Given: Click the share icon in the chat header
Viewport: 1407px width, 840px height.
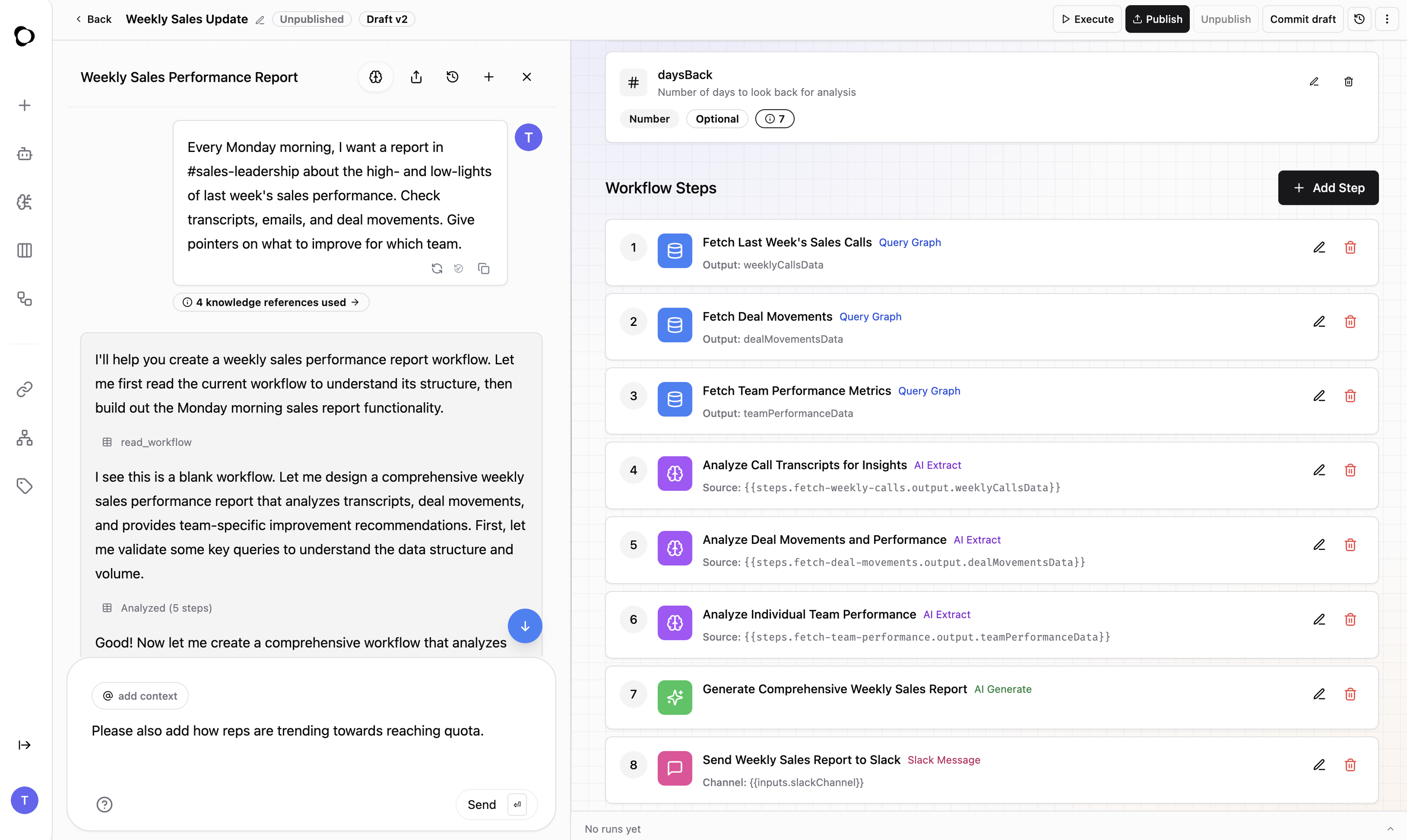Looking at the screenshot, I should [x=416, y=77].
